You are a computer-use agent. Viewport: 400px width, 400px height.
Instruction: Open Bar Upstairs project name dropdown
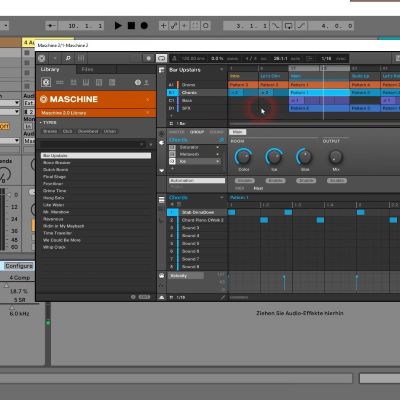pos(222,69)
